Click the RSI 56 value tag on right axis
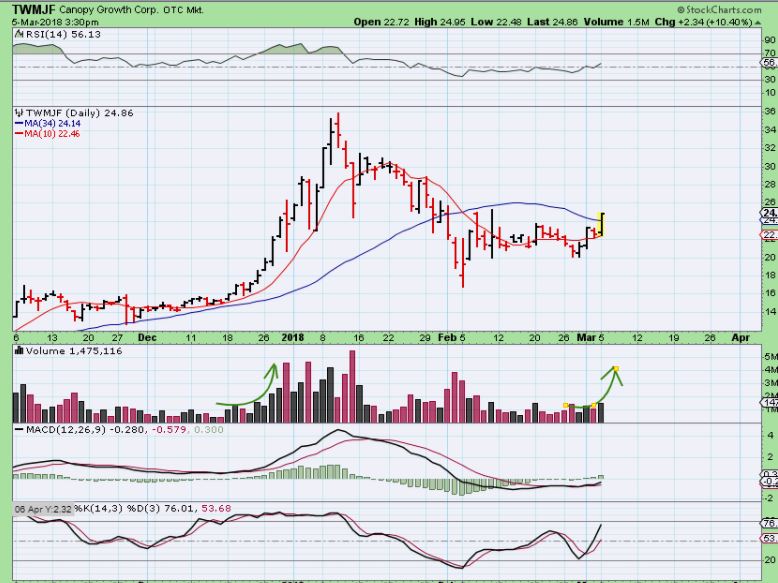The width and height of the screenshot is (778, 583). [769, 63]
